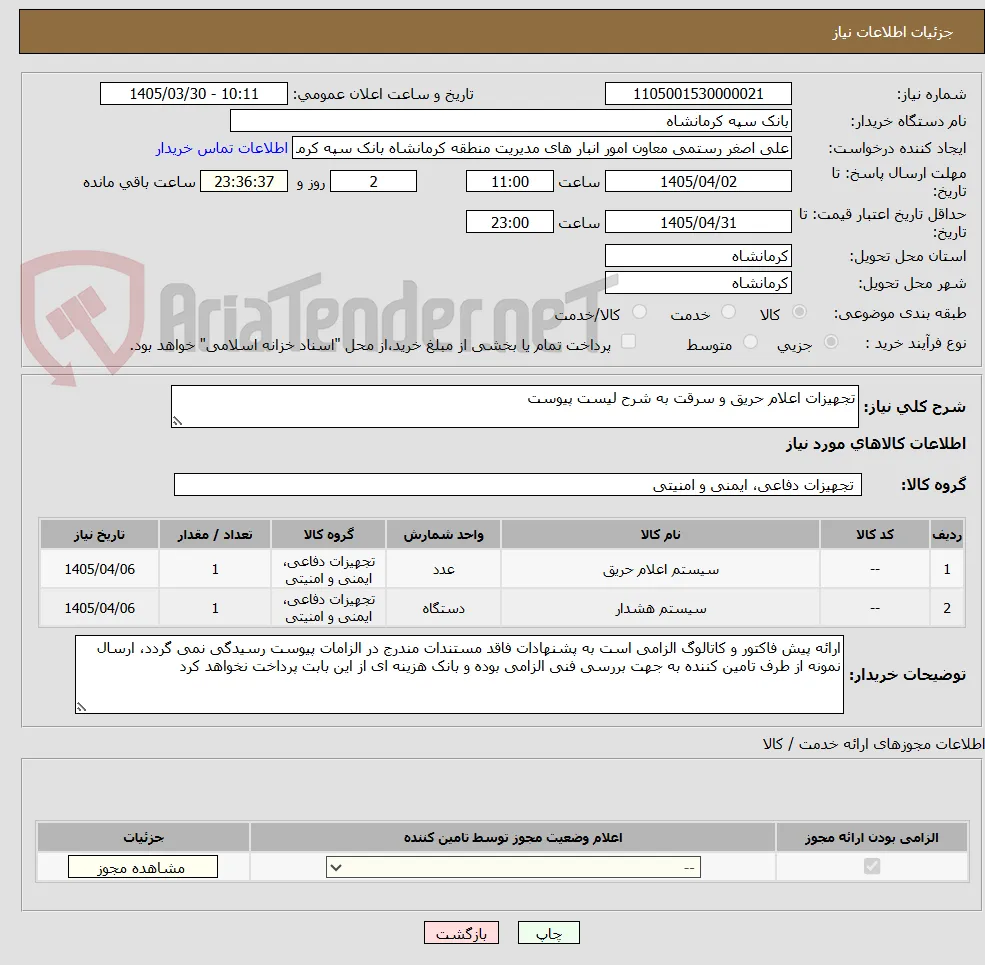This screenshot has width=985, height=965.
Task: Toggle the treasury documents payment checkbox
Action: pos(628,341)
